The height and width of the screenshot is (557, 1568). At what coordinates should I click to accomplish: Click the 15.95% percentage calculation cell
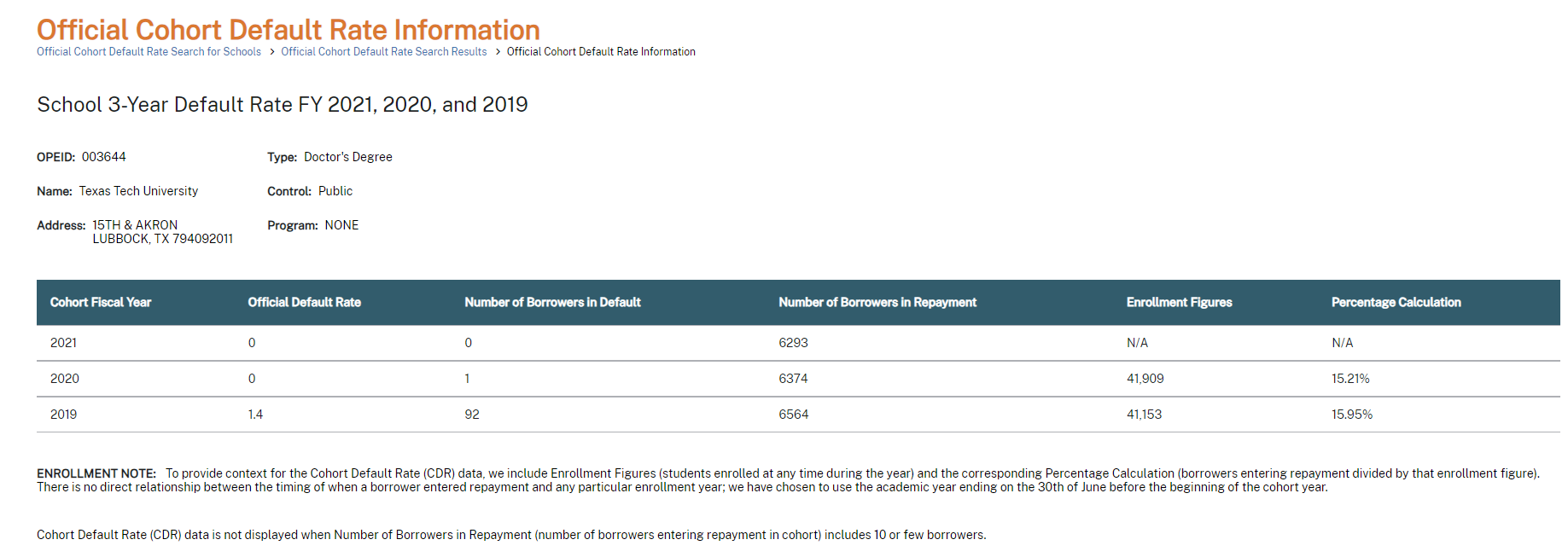(1352, 415)
